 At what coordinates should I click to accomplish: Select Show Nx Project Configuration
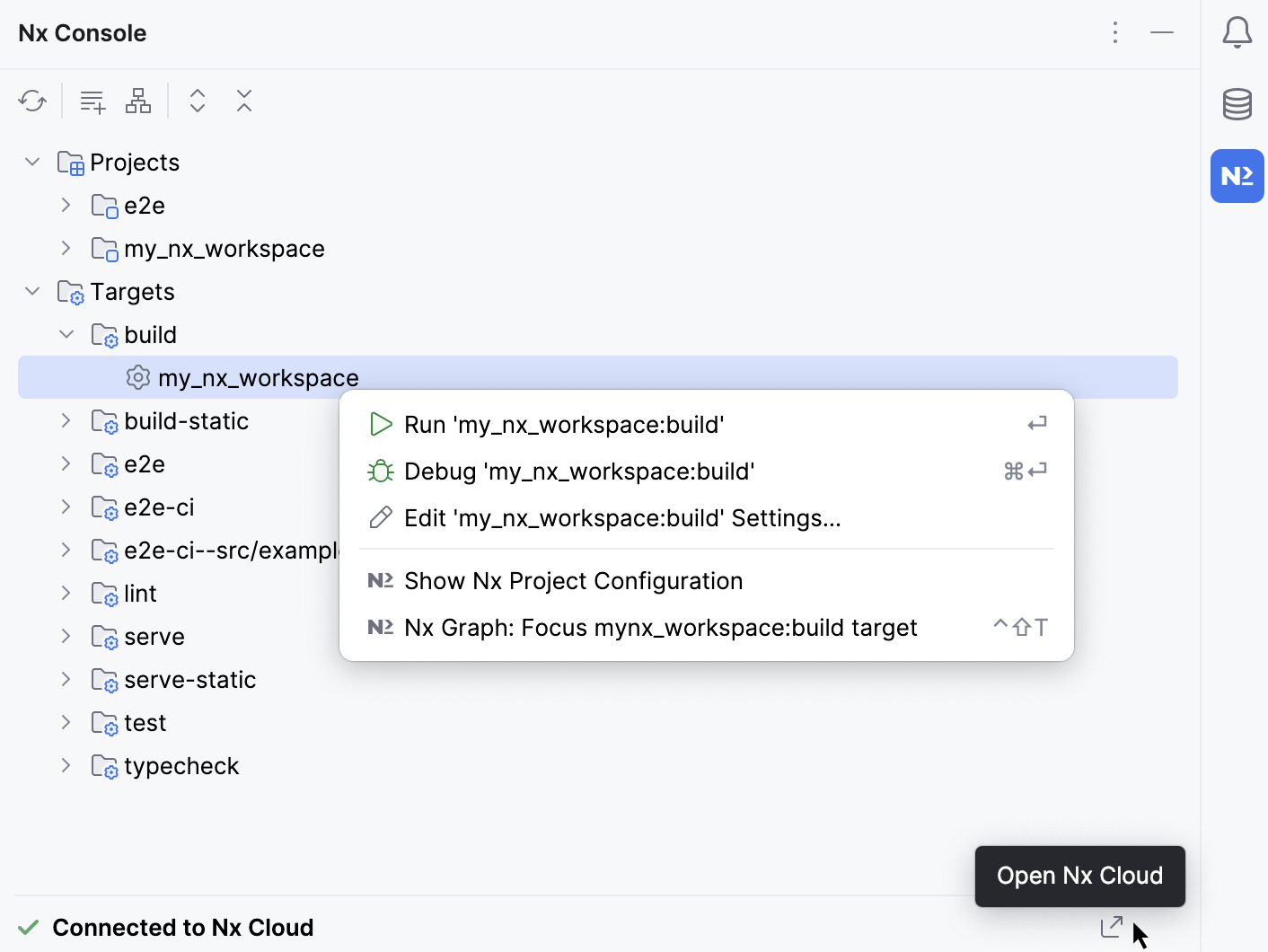click(573, 580)
